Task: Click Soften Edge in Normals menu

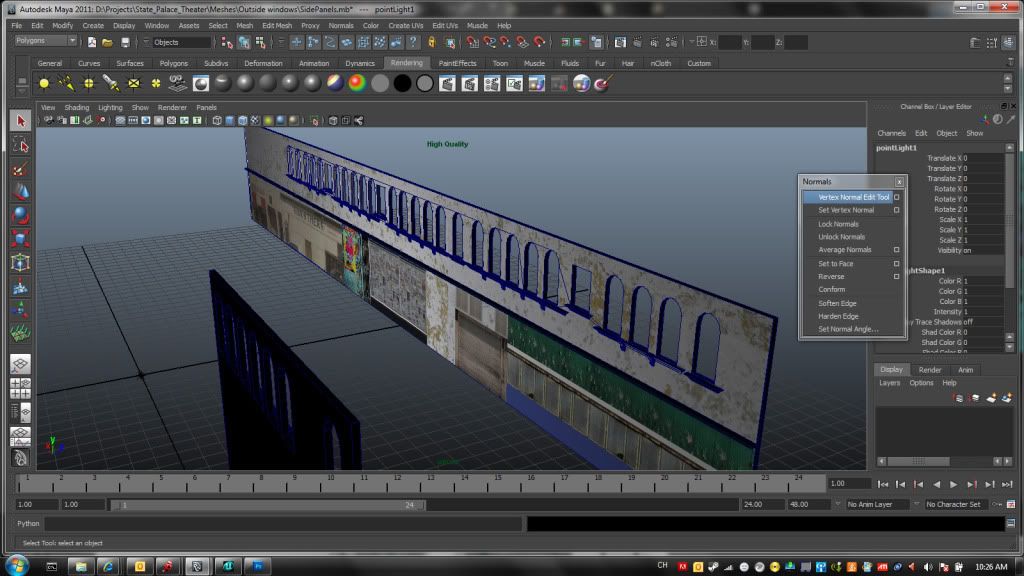Action: coord(837,303)
